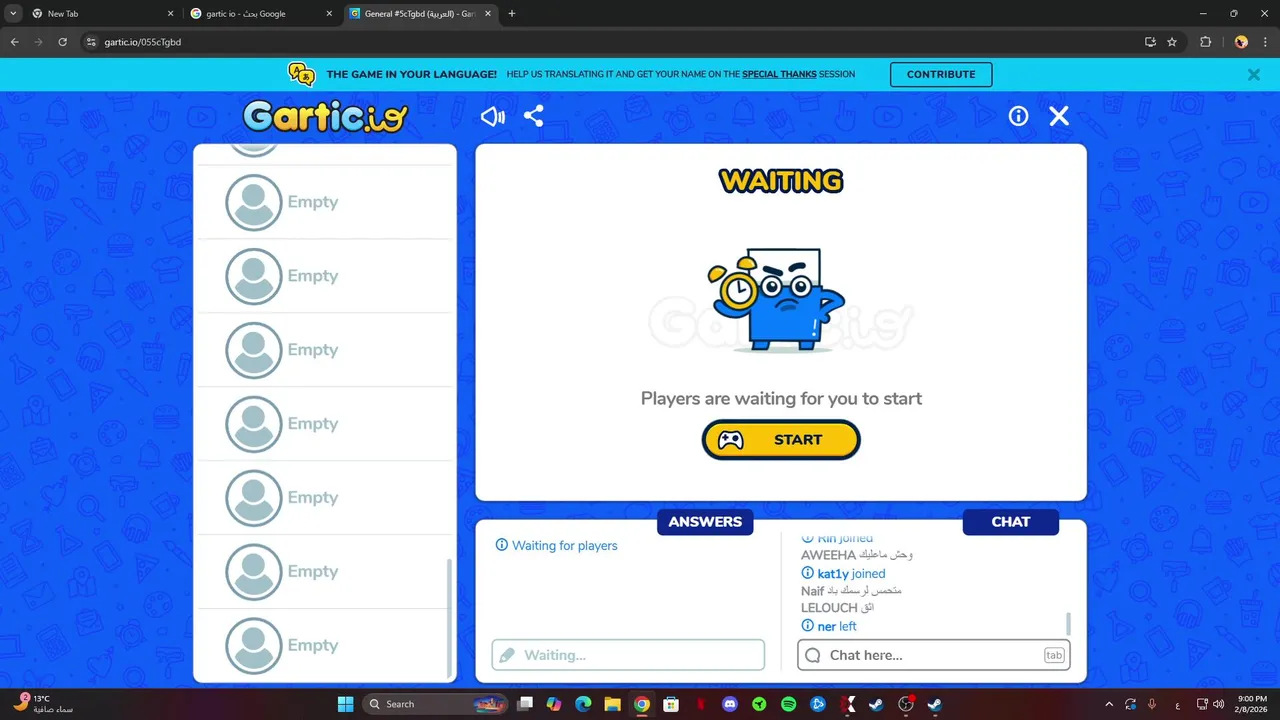Click the kat1y joined message
The image size is (1280, 720).
pyautogui.click(x=843, y=574)
